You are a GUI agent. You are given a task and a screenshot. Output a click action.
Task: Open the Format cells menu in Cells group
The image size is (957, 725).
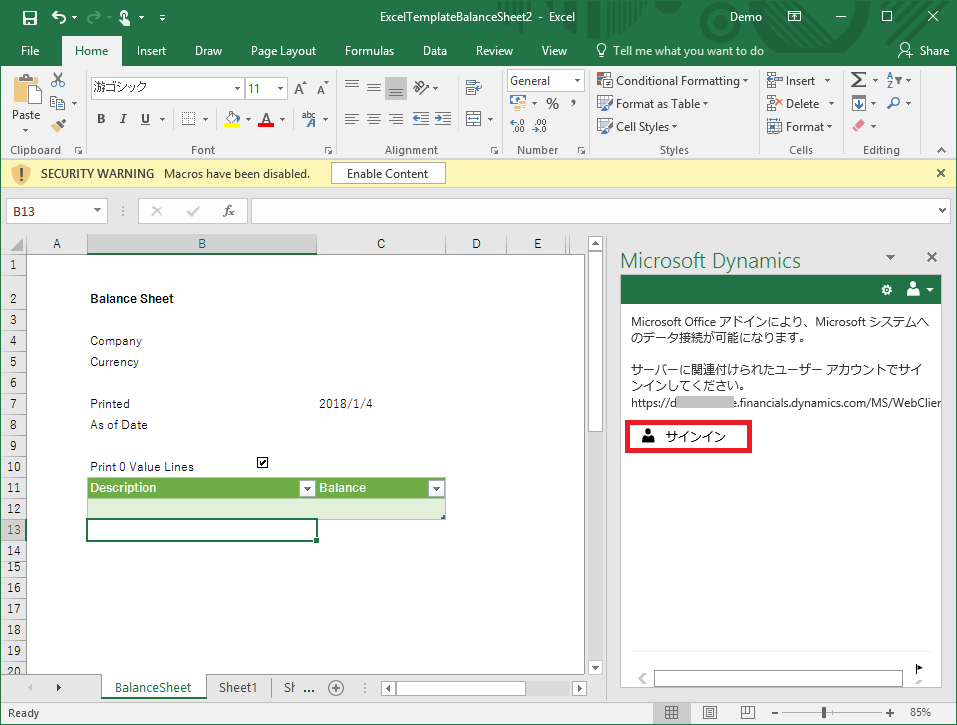pos(800,126)
